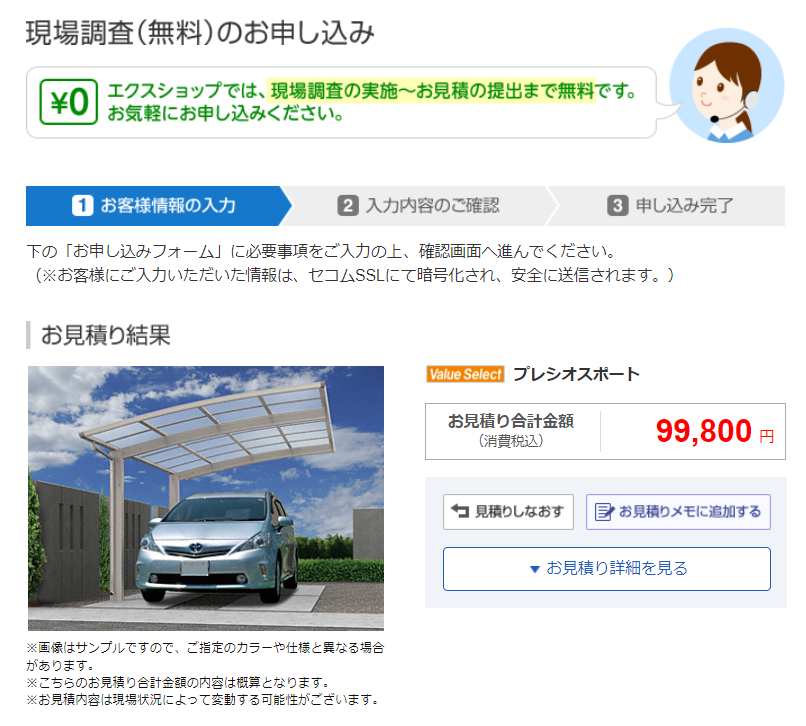The height and width of the screenshot is (726, 806).
Task: Click the お見積りメモに追加する button
Action: pyautogui.click(x=678, y=512)
